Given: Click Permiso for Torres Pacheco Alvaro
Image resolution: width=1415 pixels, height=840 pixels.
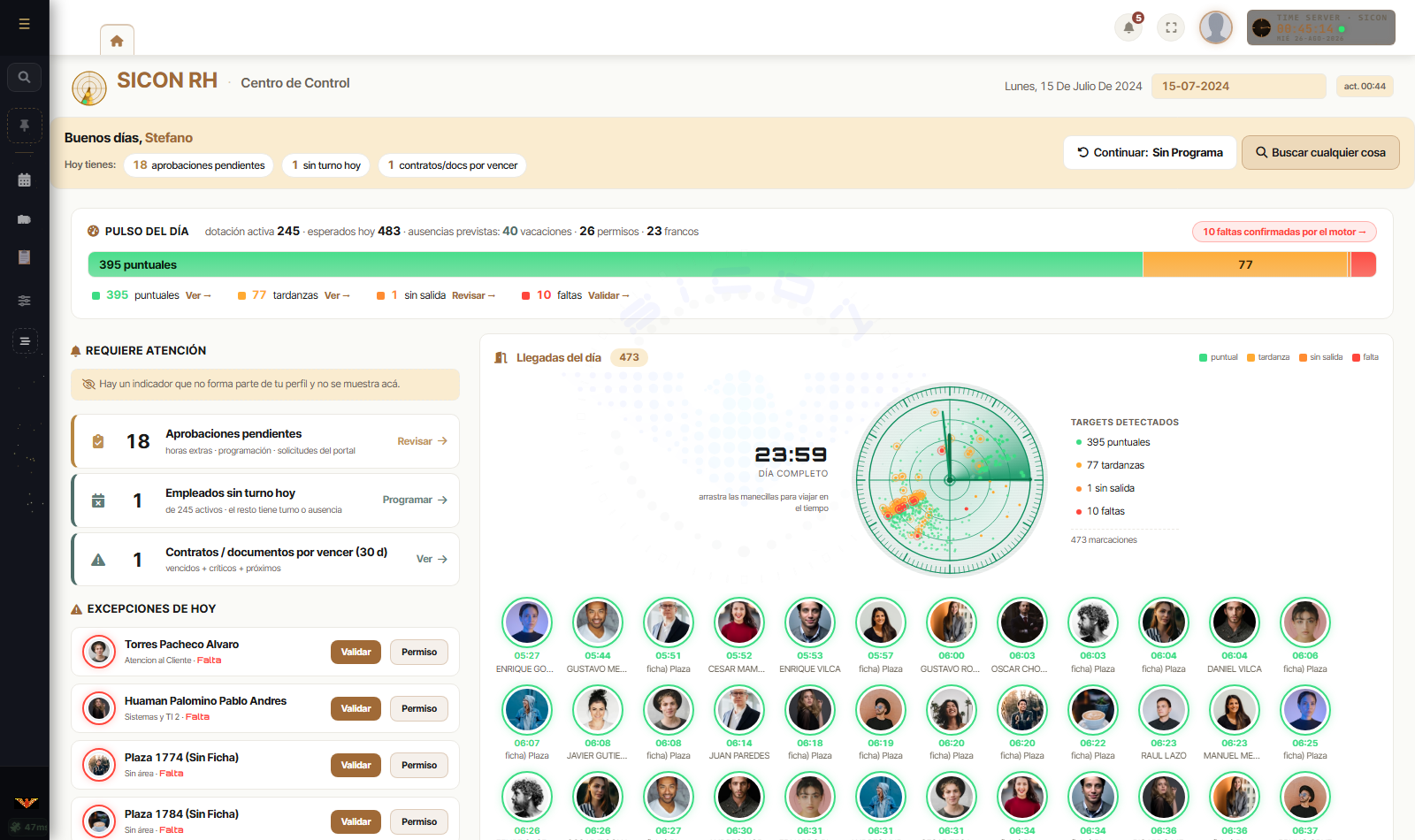Looking at the screenshot, I should pyautogui.click(x=419, y=652).
